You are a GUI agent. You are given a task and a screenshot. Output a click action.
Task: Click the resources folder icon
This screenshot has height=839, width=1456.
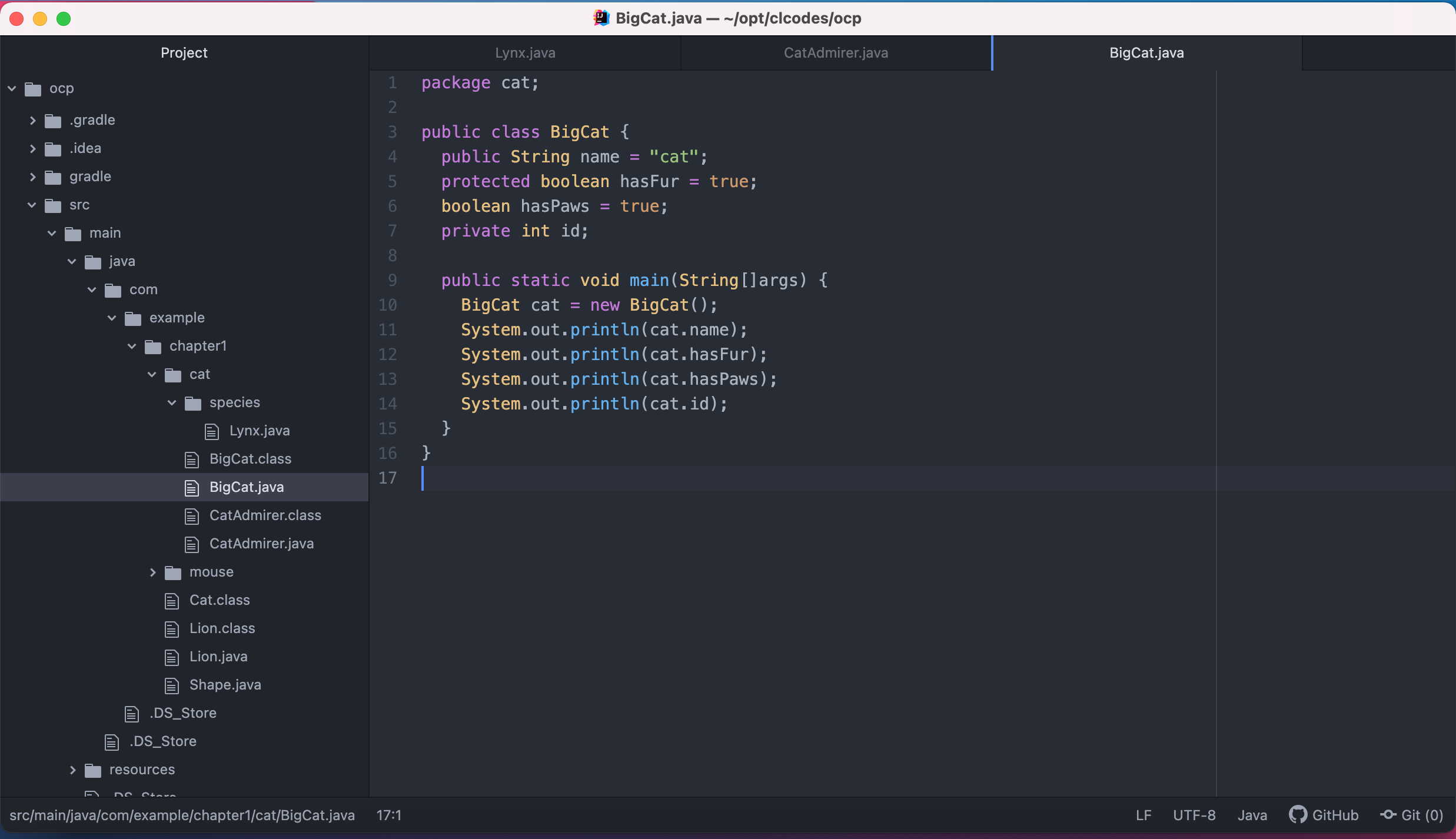click(93, 771)
